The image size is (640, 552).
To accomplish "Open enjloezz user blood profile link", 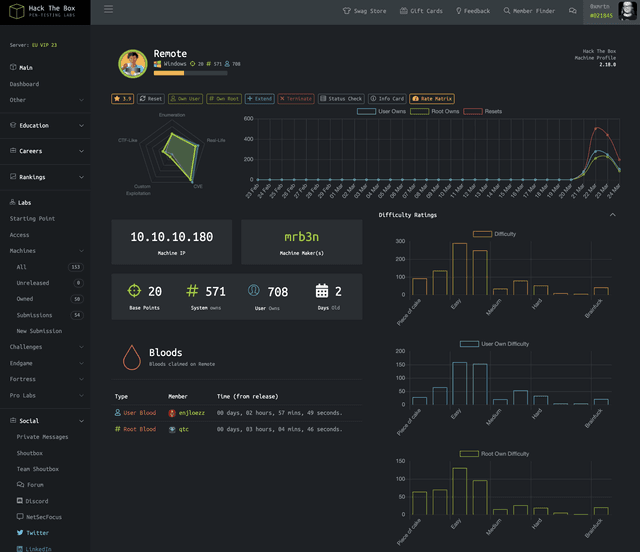I will (191, 412).
